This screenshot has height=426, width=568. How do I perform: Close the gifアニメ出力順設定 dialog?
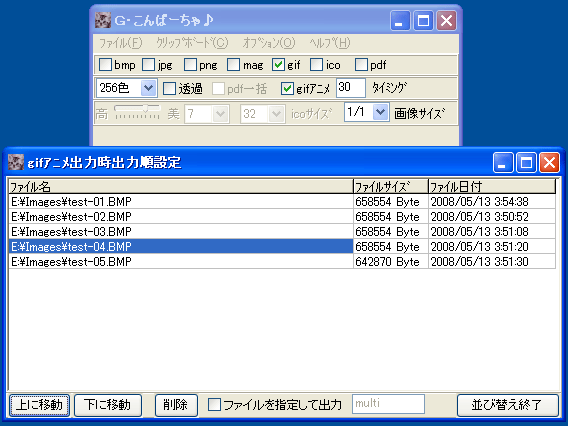549,162
